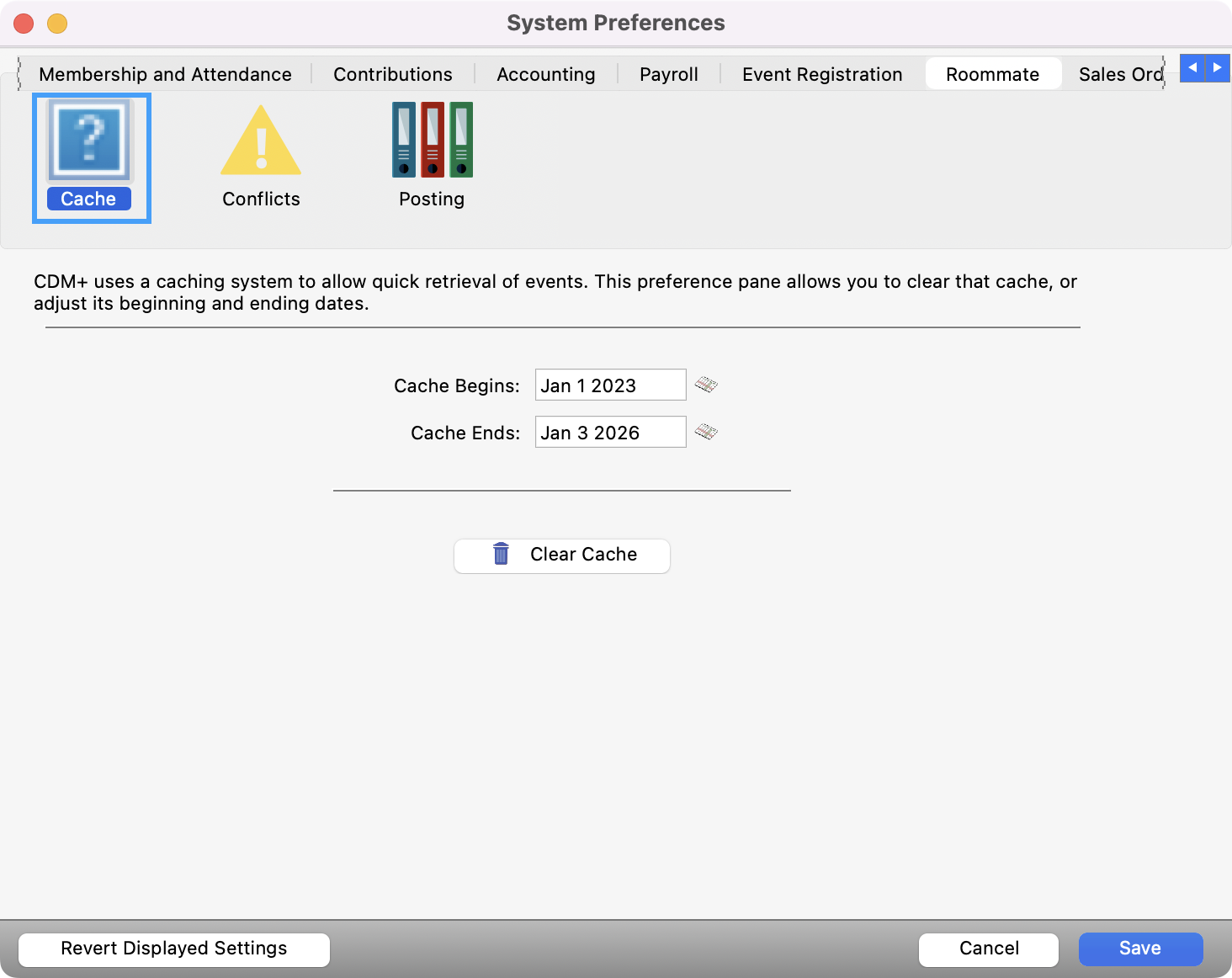Focus the Cache Ends date field

point(610,432)
